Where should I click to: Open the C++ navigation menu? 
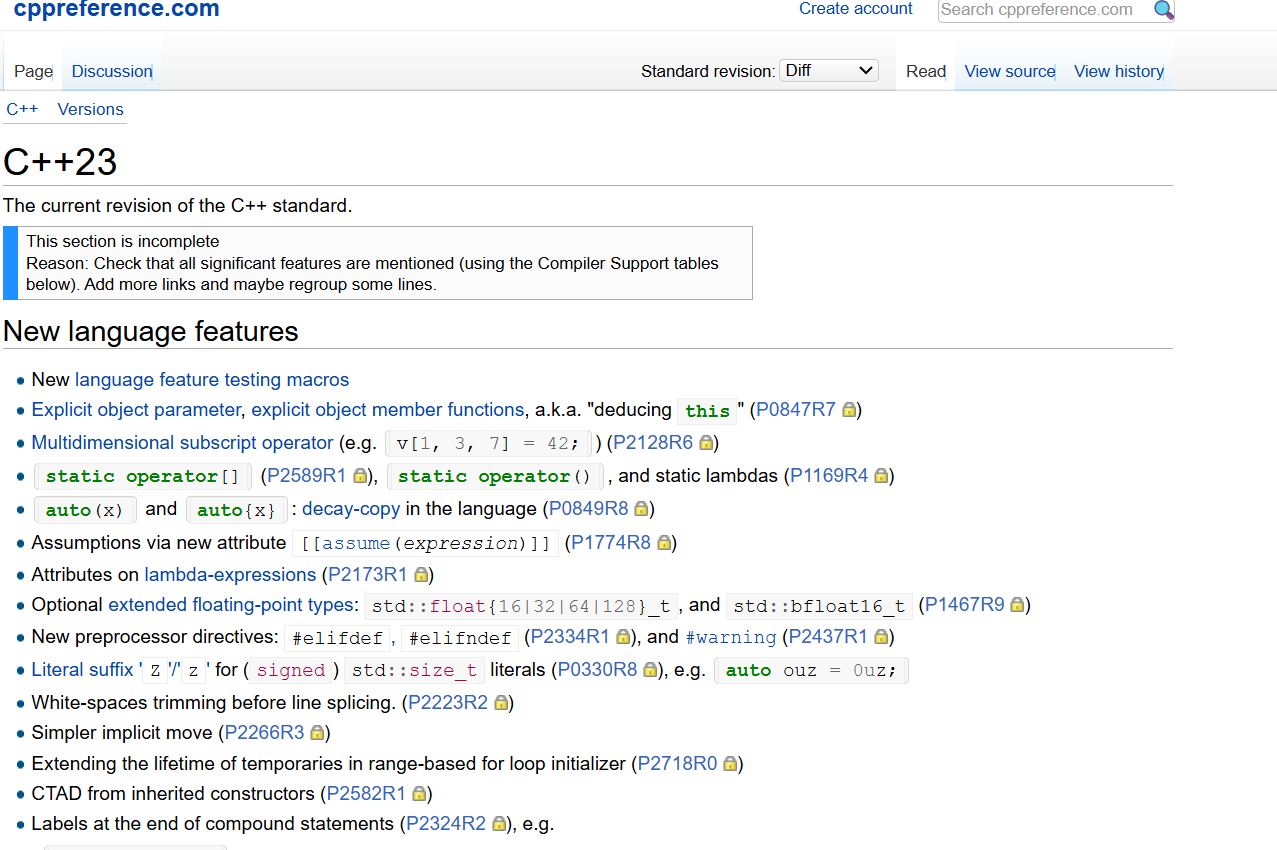pos(22,109)
